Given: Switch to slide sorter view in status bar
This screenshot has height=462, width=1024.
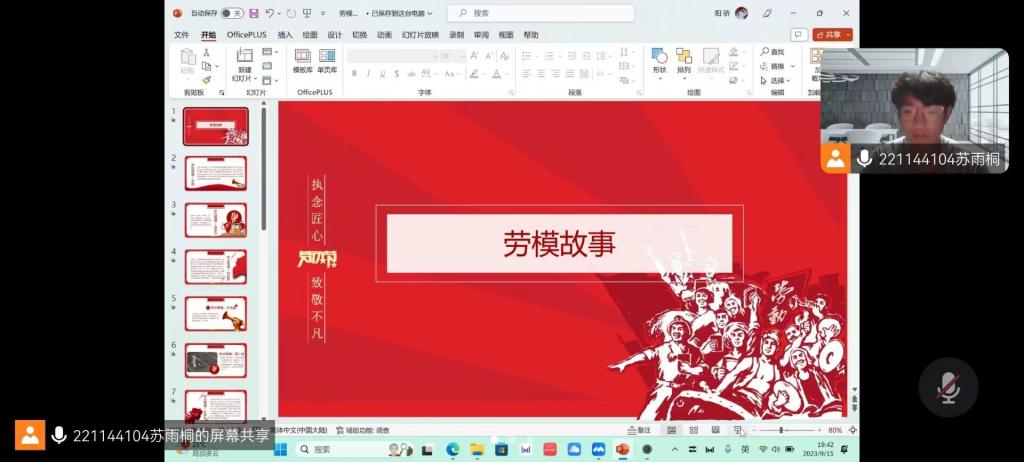Looking at the screenshot, I should pos(693,430).
